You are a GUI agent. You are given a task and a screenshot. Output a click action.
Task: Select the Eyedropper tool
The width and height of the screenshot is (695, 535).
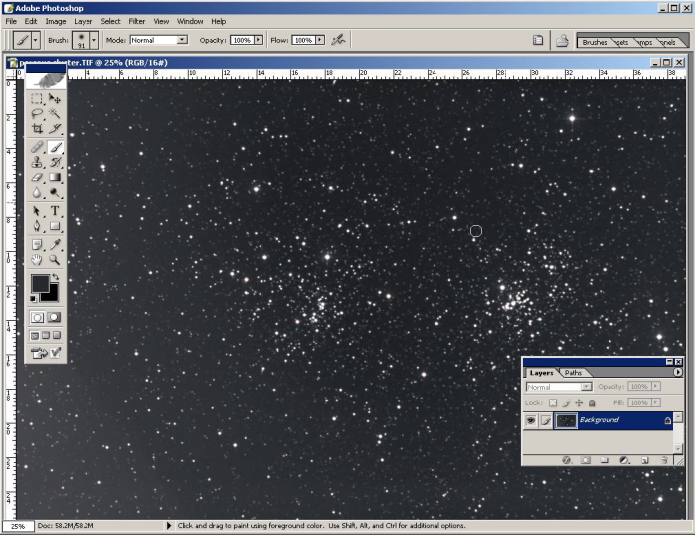[x=55, y=244]
